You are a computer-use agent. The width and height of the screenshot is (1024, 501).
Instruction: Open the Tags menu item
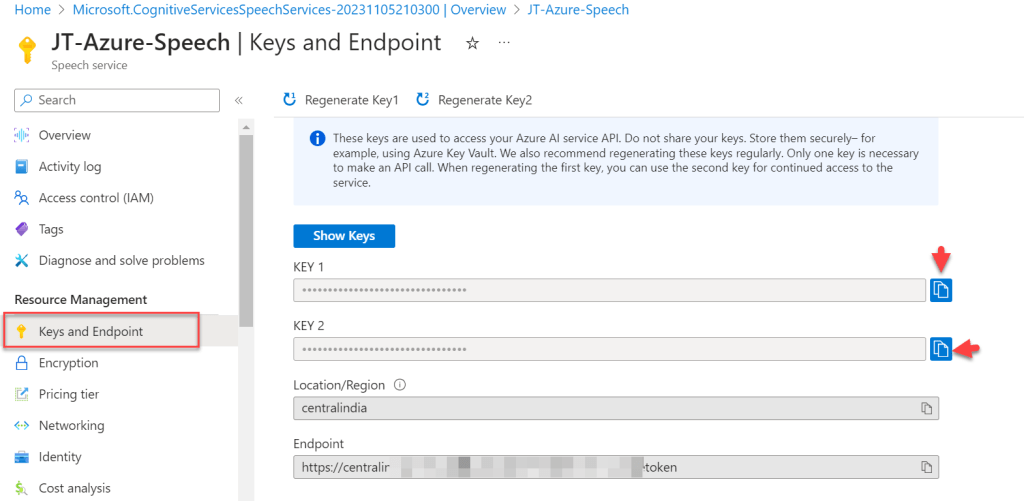(51, 229)
